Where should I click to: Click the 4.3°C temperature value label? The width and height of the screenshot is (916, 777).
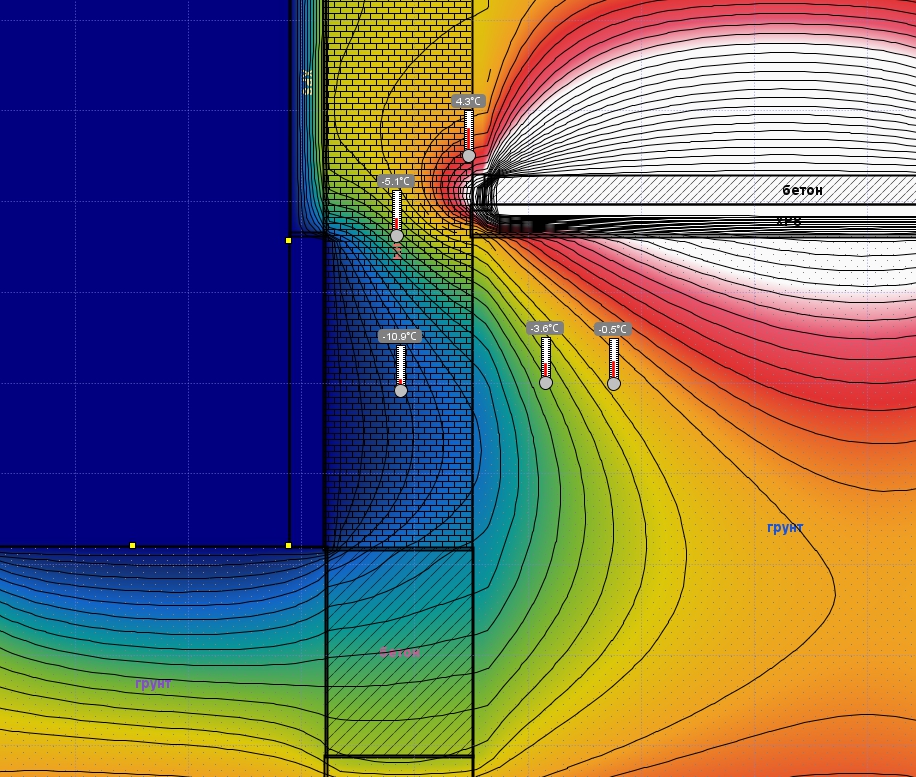coord(469,101)
